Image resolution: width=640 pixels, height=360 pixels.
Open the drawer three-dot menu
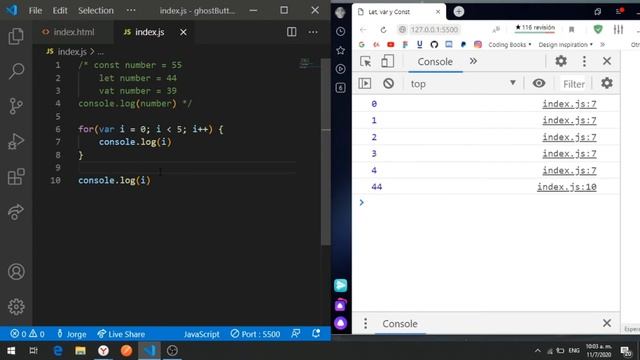click(x=365, y=323)
